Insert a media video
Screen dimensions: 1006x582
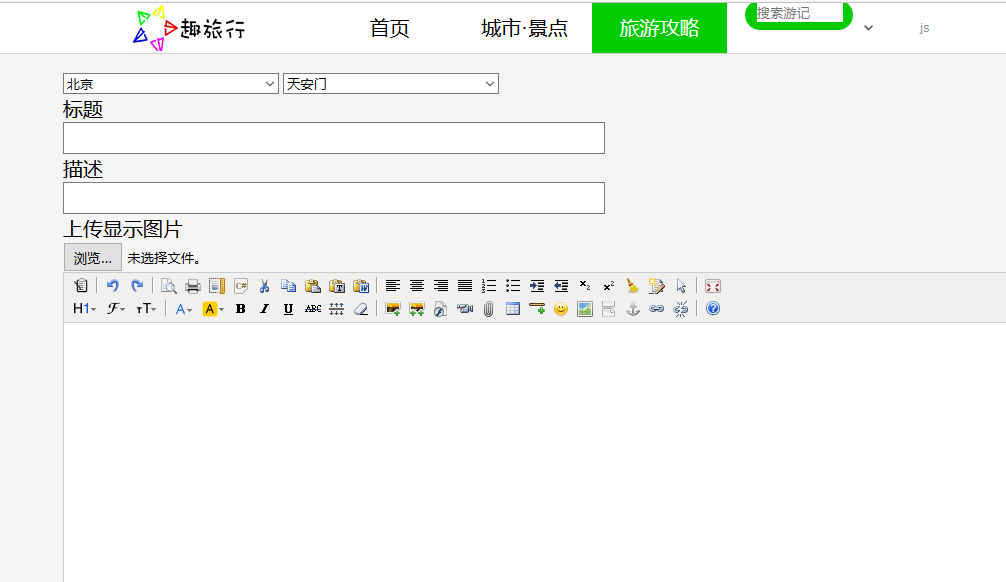(x=465, y=309)
